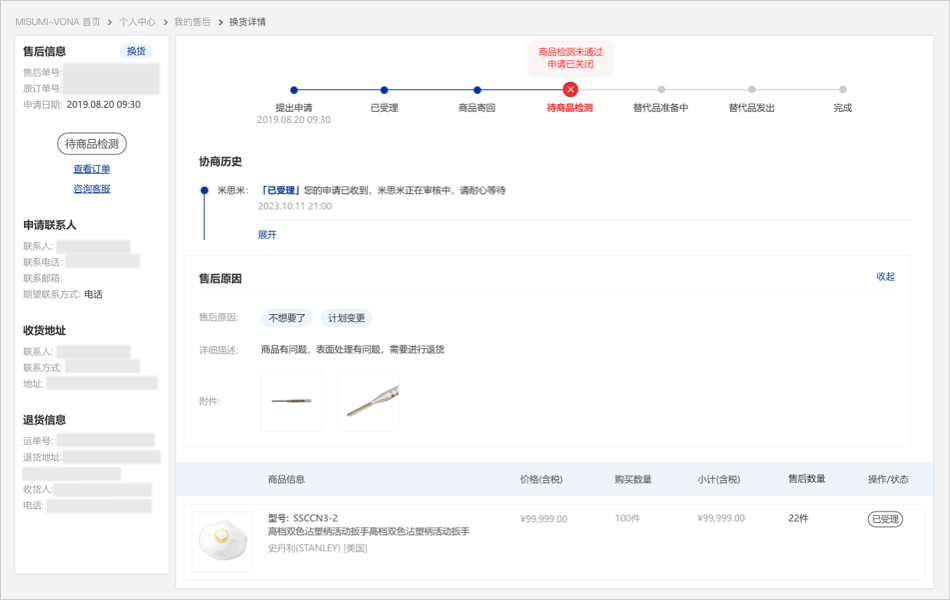Click the red failed-inspection step icon
The height and width of the screenshot is (600, 950).
pyautogui.click(x=570, y=90)
